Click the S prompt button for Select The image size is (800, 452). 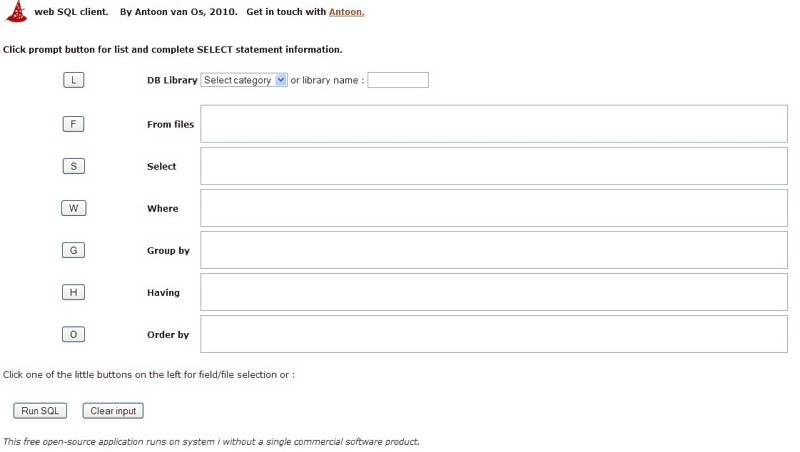[73, 166]
